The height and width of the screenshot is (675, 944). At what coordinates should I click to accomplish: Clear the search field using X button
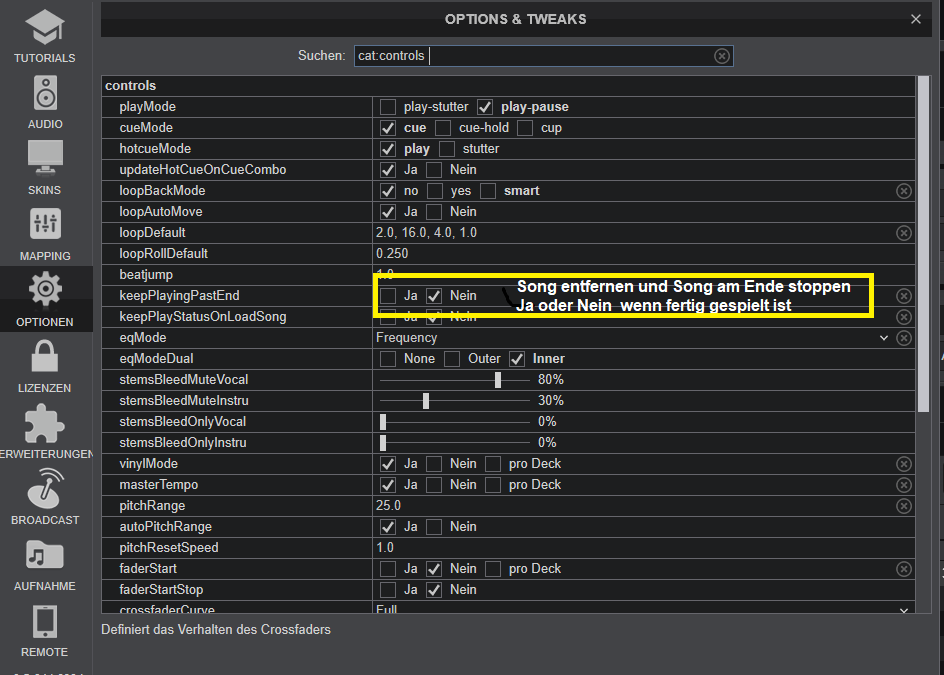(722, 56)
